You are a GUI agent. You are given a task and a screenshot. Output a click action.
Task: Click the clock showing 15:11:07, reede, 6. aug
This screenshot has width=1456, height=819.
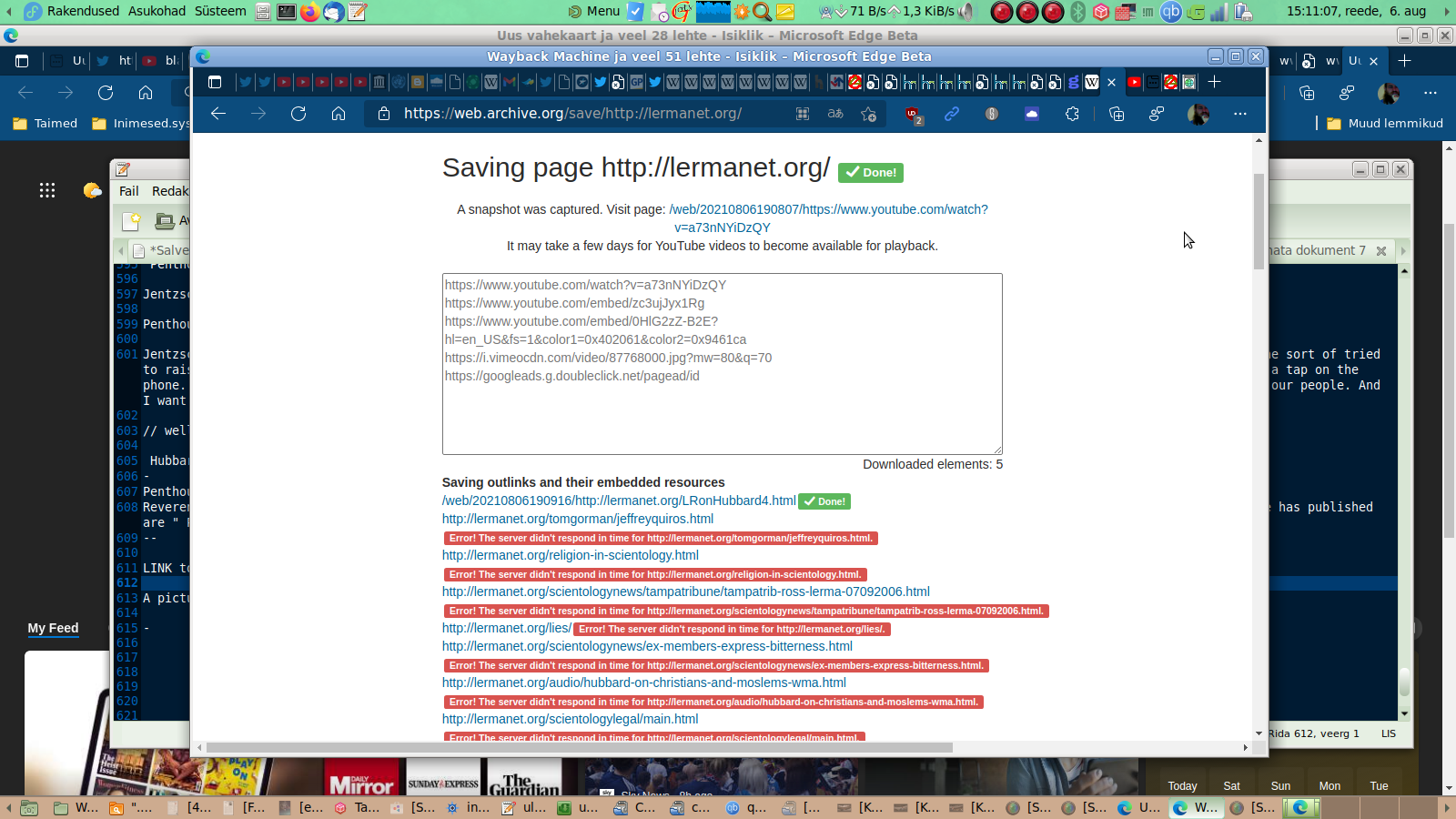click(x=1356, y=11)
